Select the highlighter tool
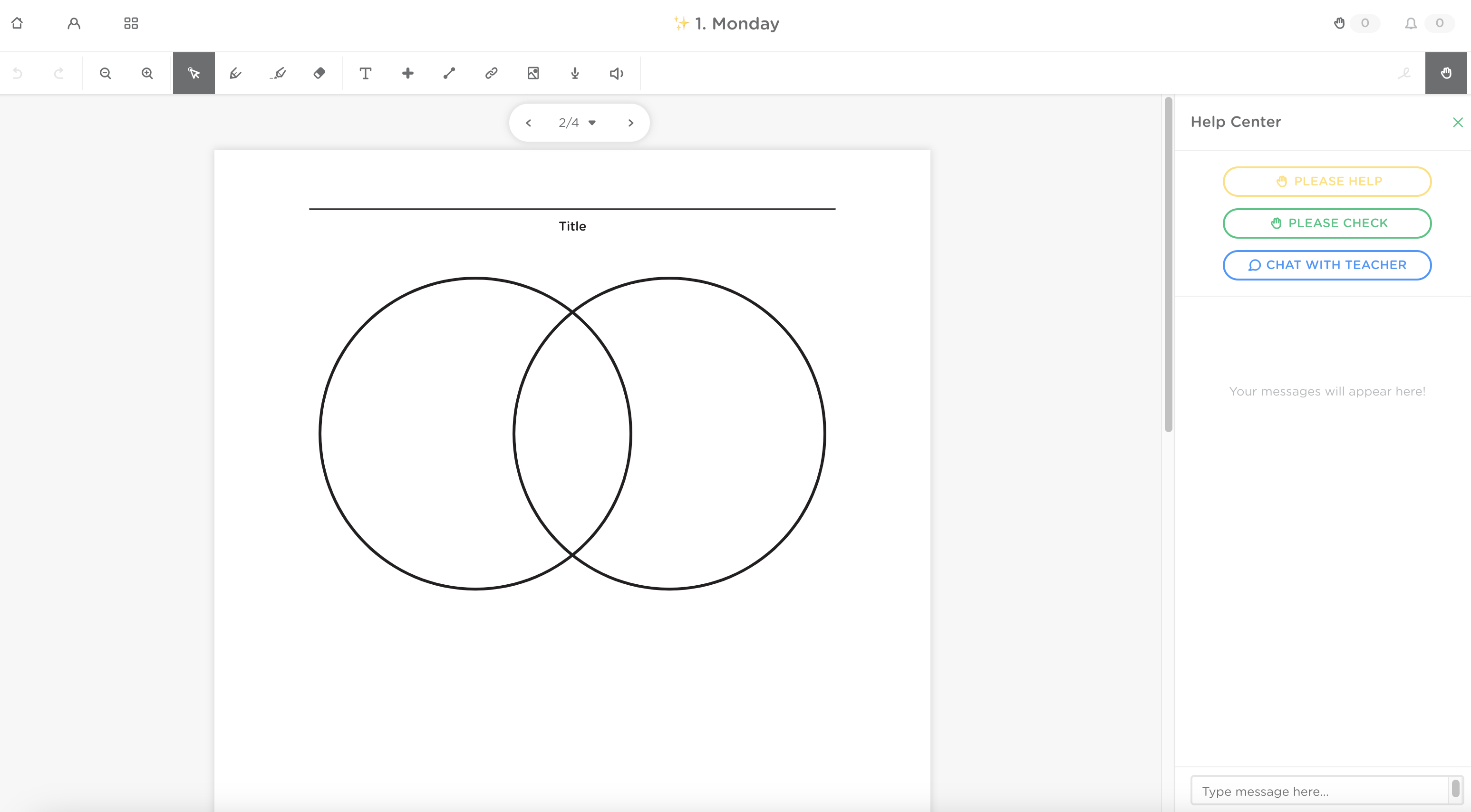Viewport: 1471px width, 812px height. (278, 73)
